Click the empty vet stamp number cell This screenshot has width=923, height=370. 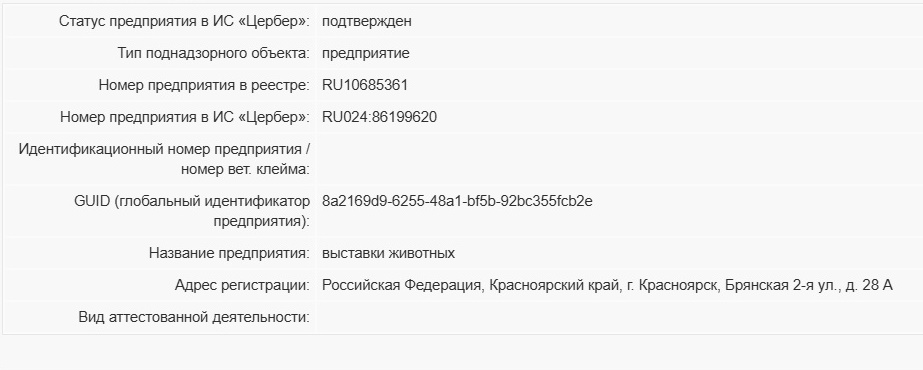click(619, 159)
